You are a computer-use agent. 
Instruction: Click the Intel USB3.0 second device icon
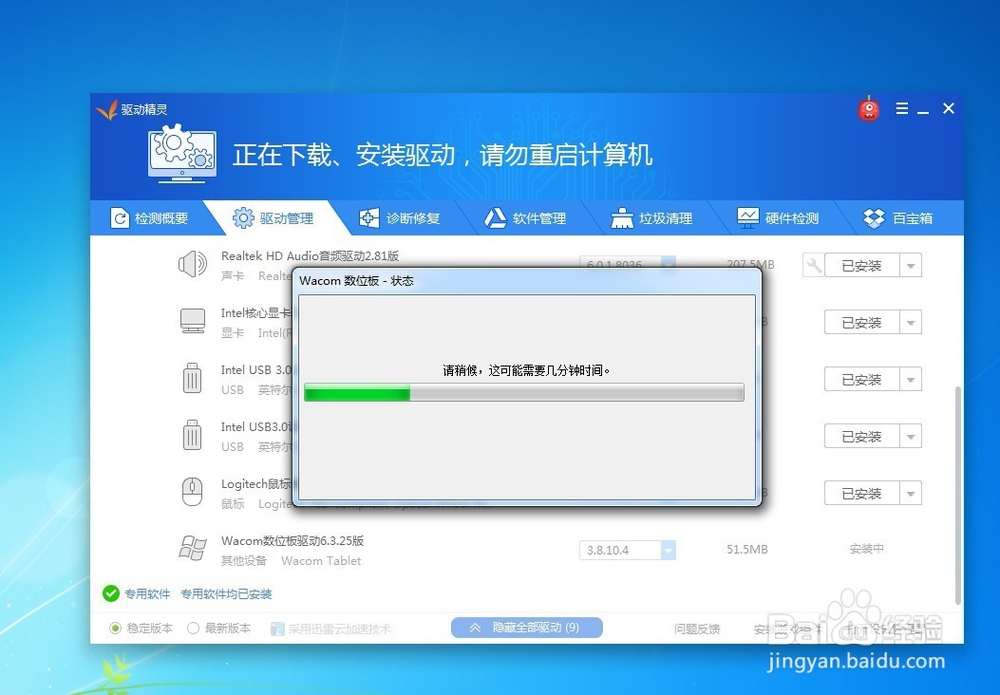(x=192, y=435)
